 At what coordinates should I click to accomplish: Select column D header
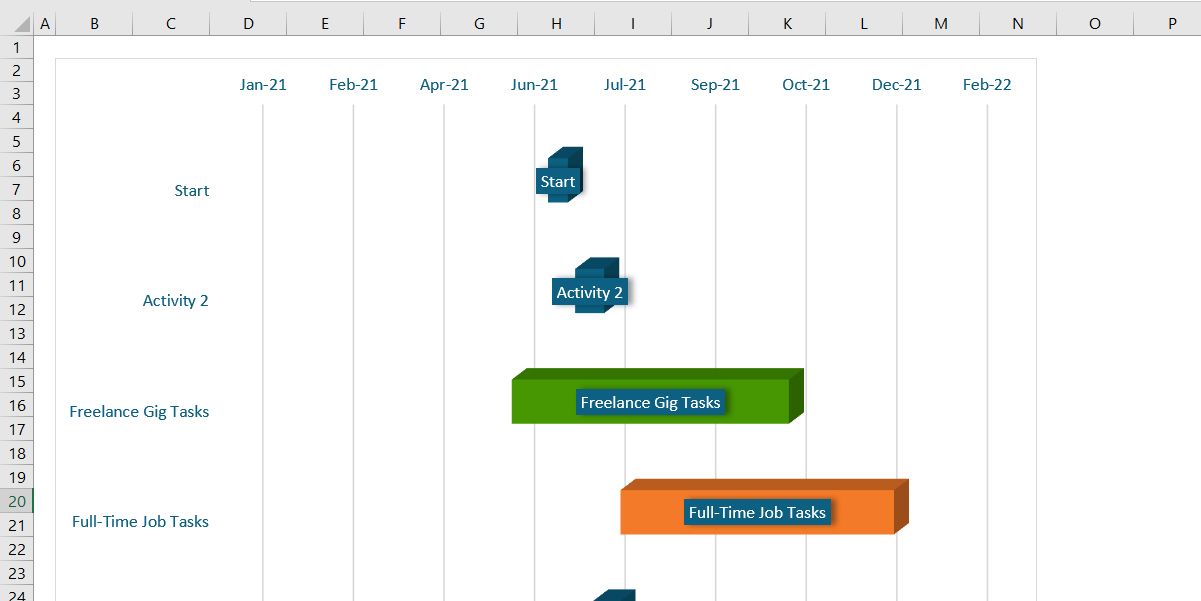click(248, 24)
